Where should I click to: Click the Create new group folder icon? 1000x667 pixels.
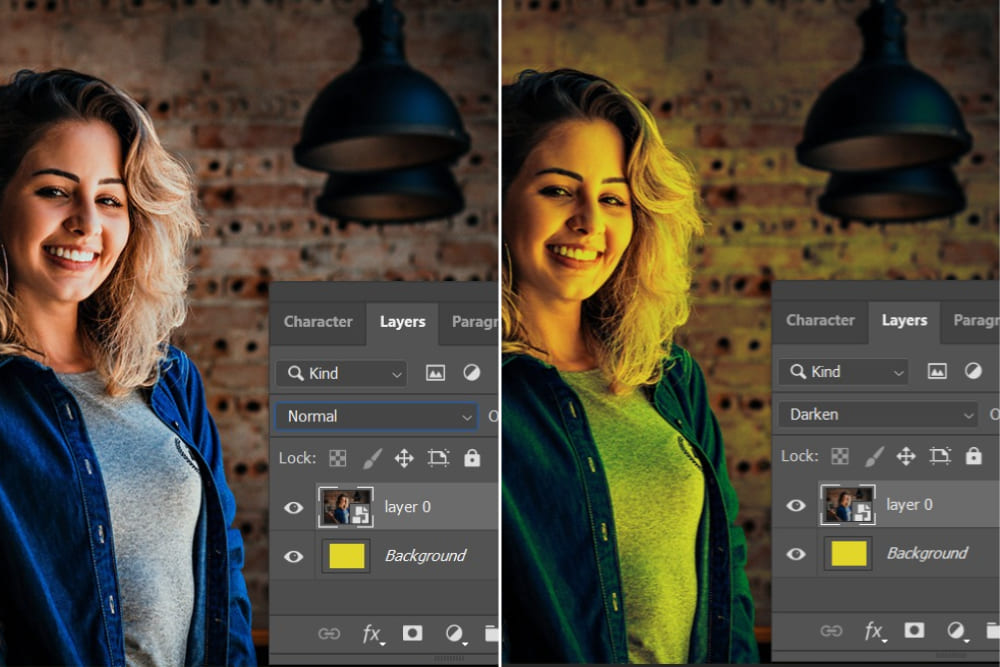pos(490,631)
